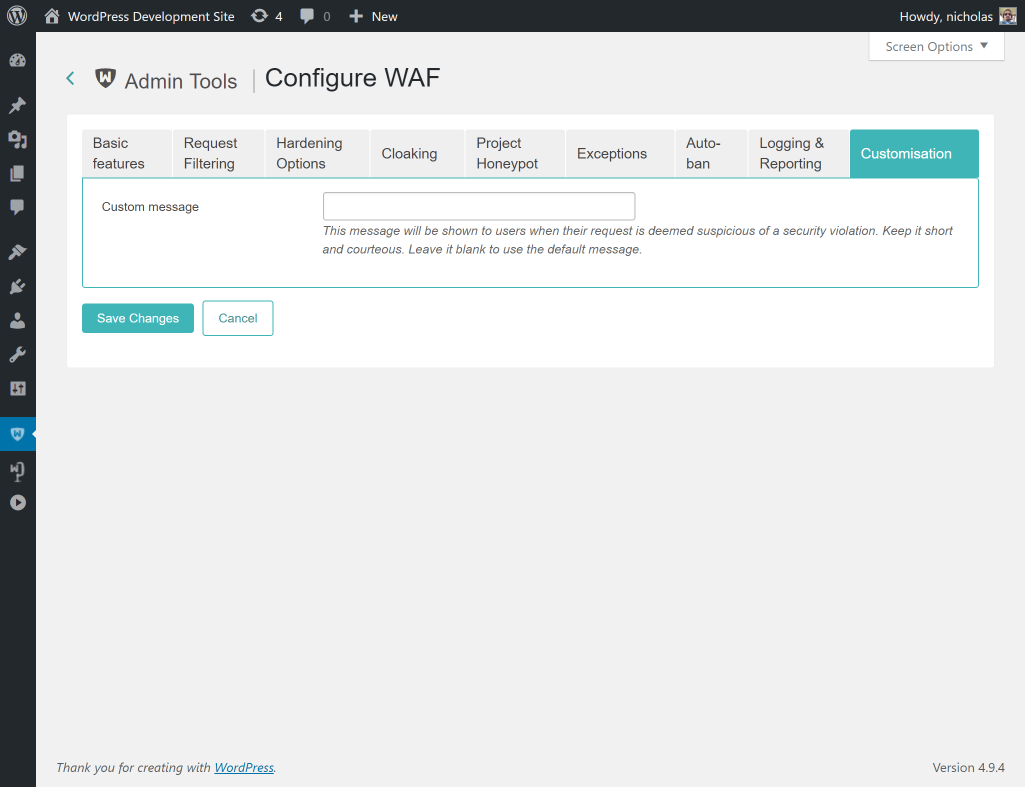Switch to the Basic features tab
The height and width of the screenshot is (787, 1025).
click(127, 154)
